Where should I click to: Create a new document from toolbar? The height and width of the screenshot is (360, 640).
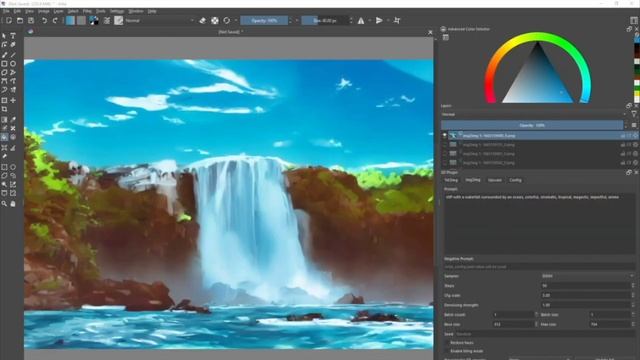point(9,20)
